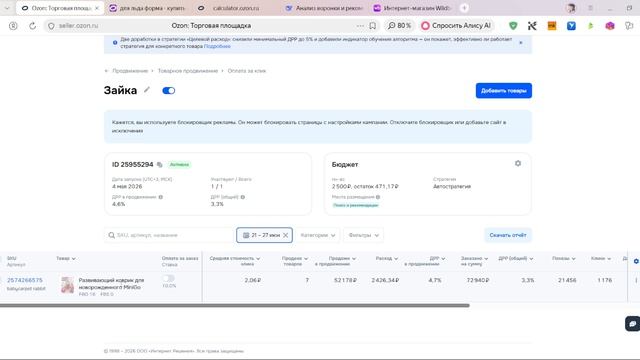Open the chat support widget
The image size is (640, 360).
point(633,324)
